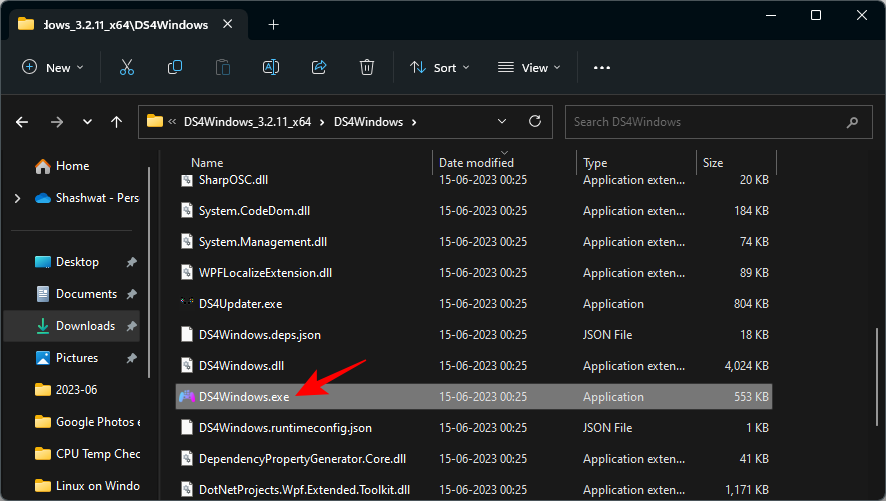Open the See more three-dots menu

pyautogui.click(x=602, y=68)
